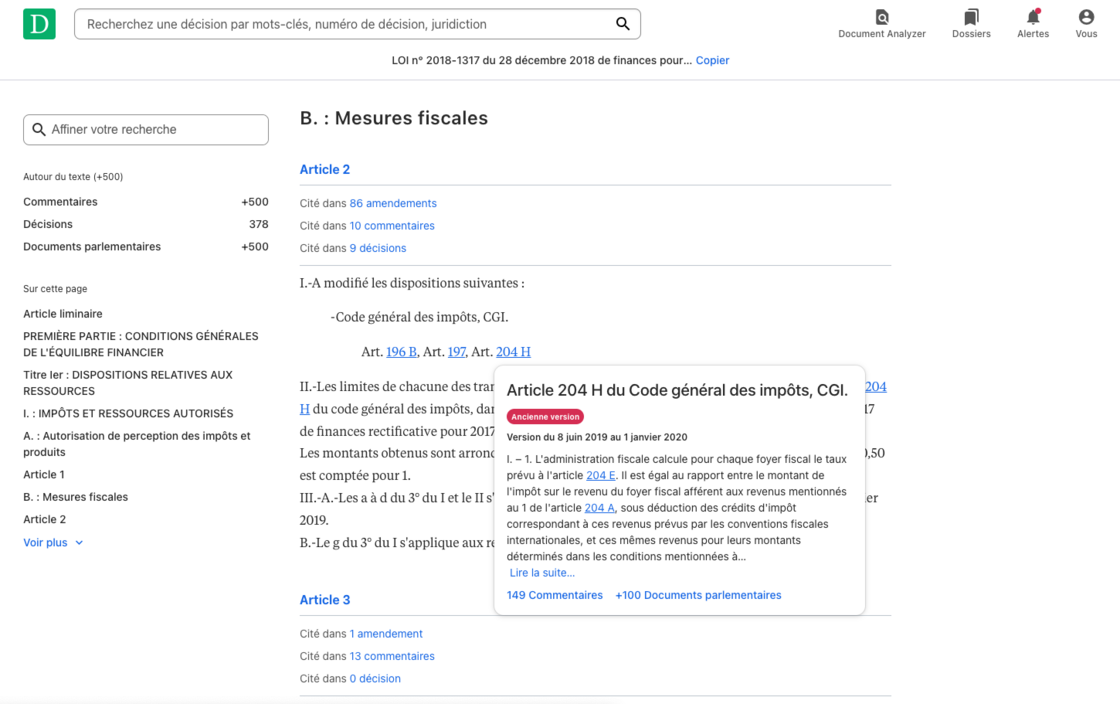
Task: Open the Article 3 heading link
Action: [x=325, y=600]
